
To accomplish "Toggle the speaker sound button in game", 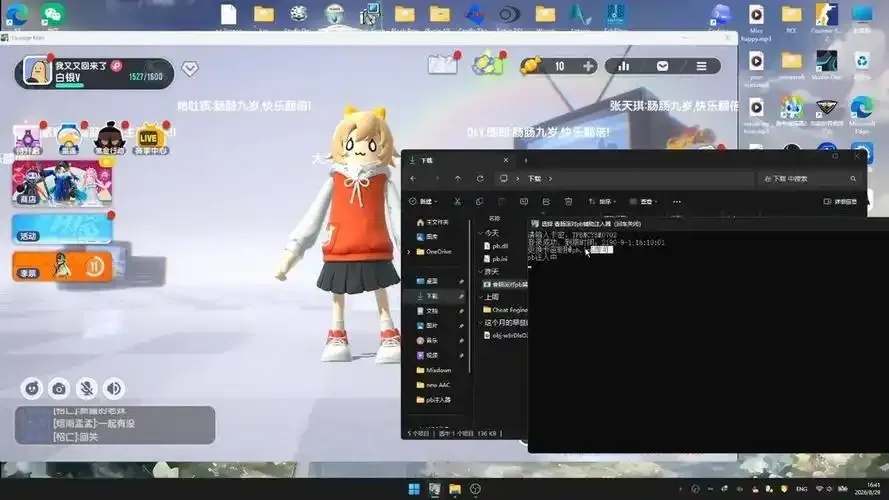I will pos(114,388).
